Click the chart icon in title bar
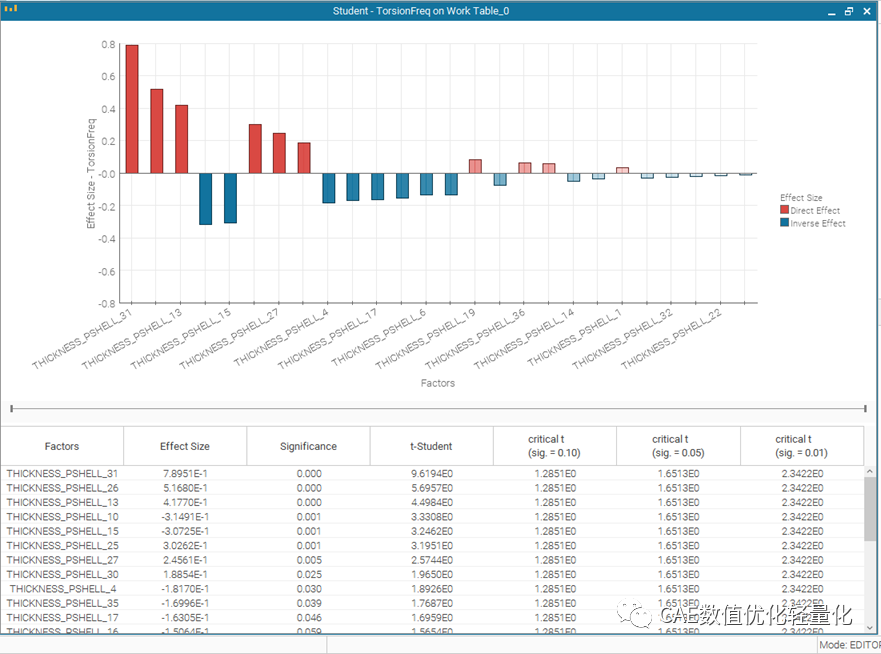This screenshot has width=881, height=654. (x=11, y=8)
